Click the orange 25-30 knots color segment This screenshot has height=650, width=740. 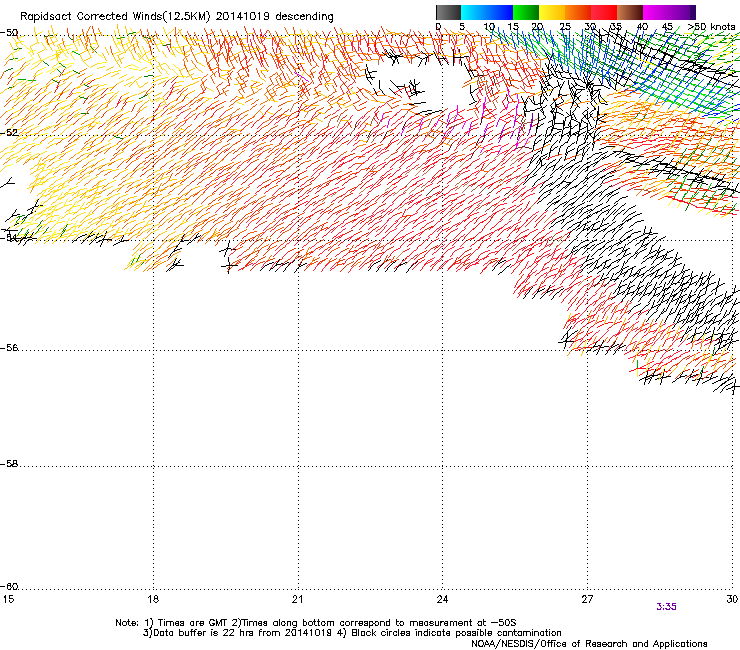tap(578, 12)
